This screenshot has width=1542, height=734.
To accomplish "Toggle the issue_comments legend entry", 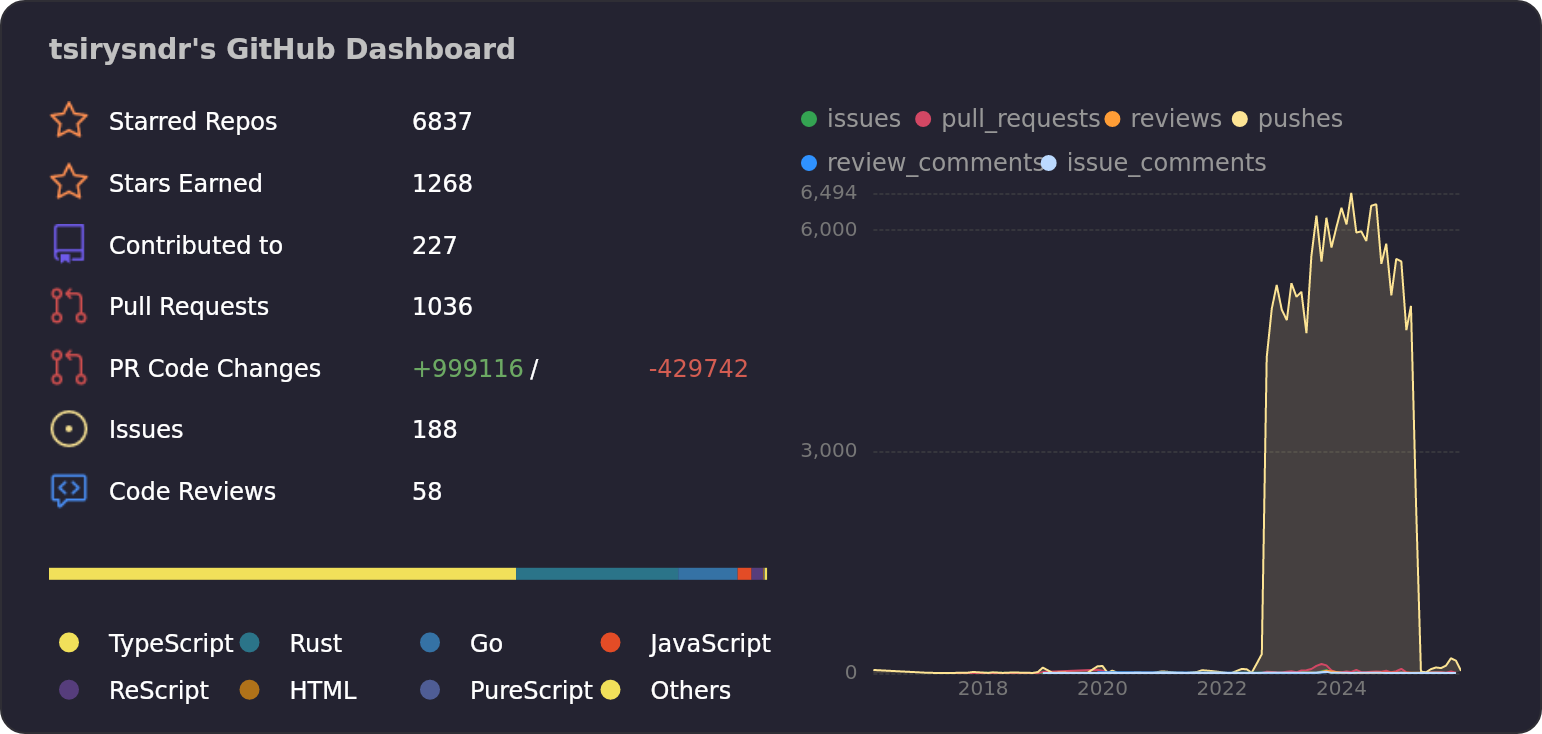I will 1154,163.
